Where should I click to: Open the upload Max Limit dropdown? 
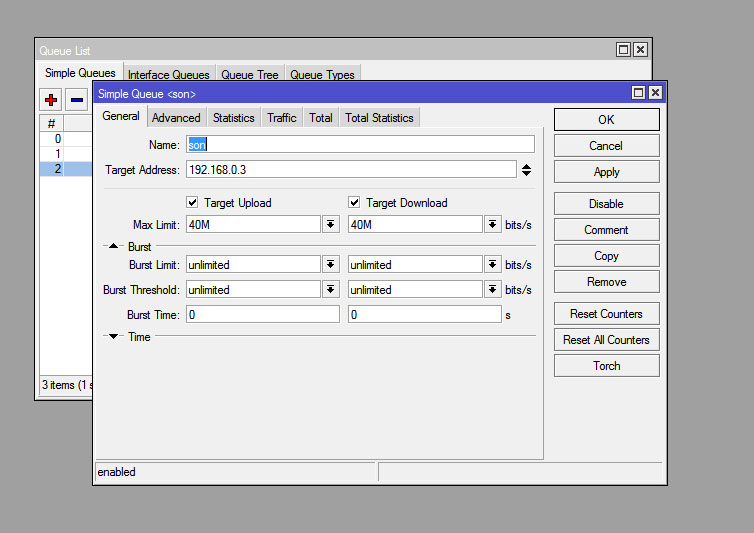point(330,225)
